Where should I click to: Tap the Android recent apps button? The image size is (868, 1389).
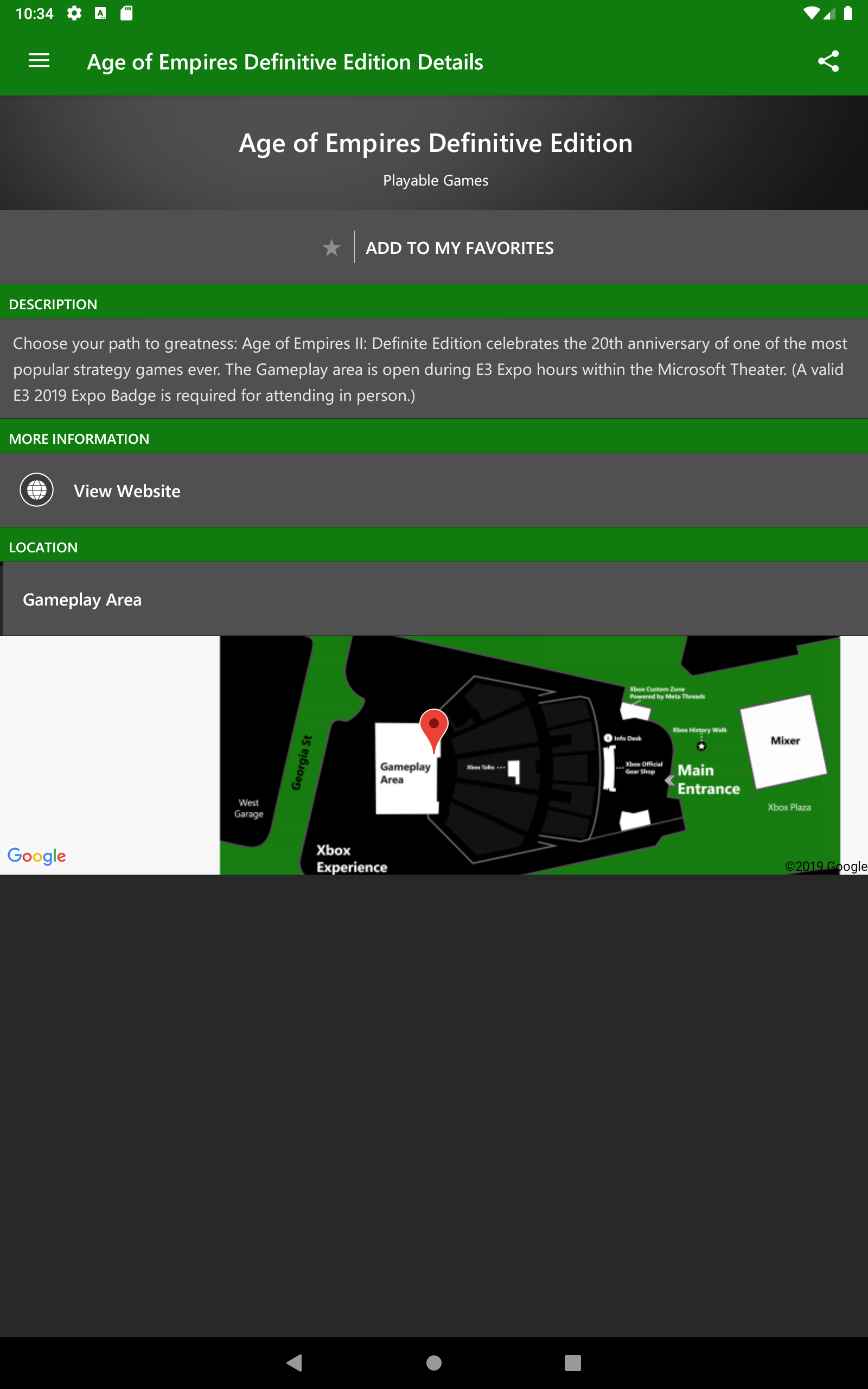point(573,1362)
